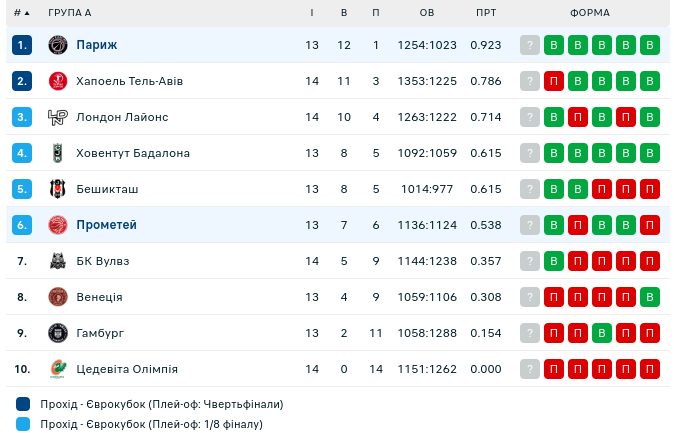Sort standings by ОВ column header
Image resolution: width=674 pixels, height=433 pixels.
(427, 13)
